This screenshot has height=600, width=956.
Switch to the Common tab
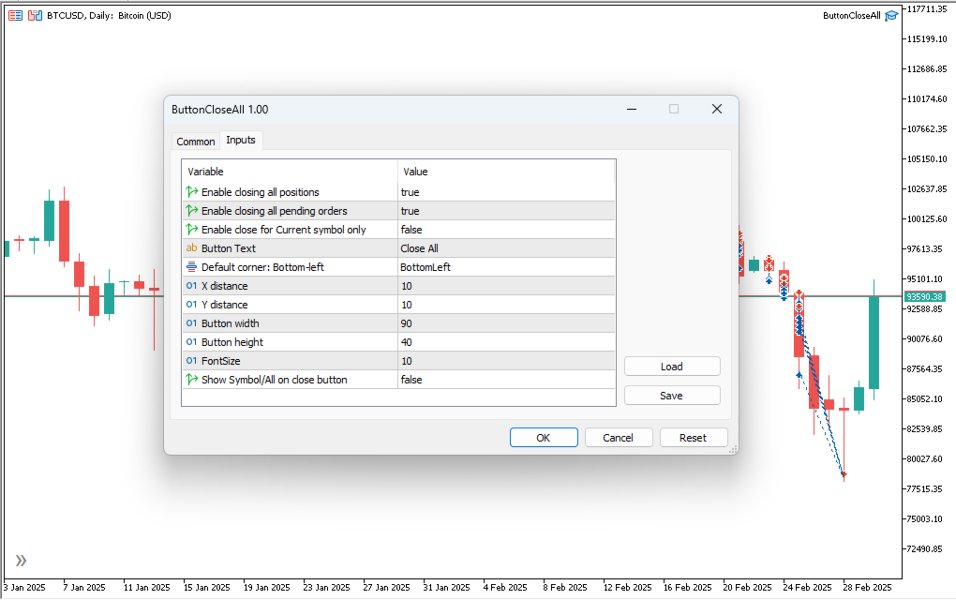coord(194,141)
